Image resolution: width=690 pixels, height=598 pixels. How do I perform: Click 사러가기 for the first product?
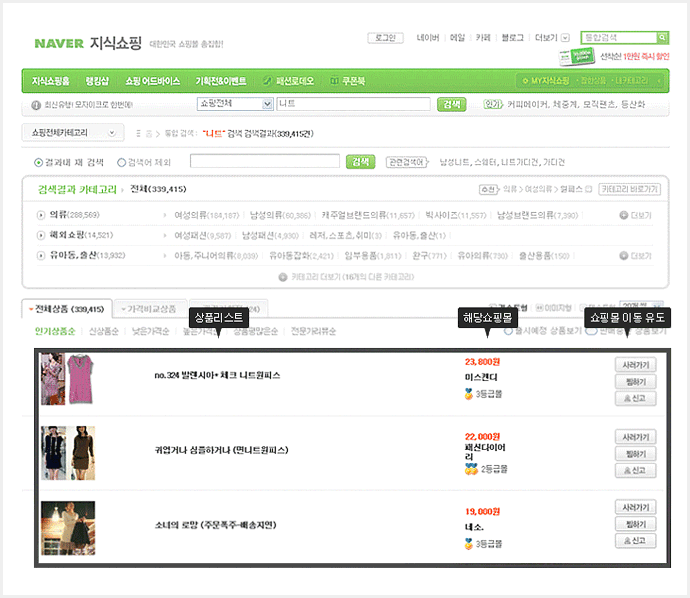point(632,366)
